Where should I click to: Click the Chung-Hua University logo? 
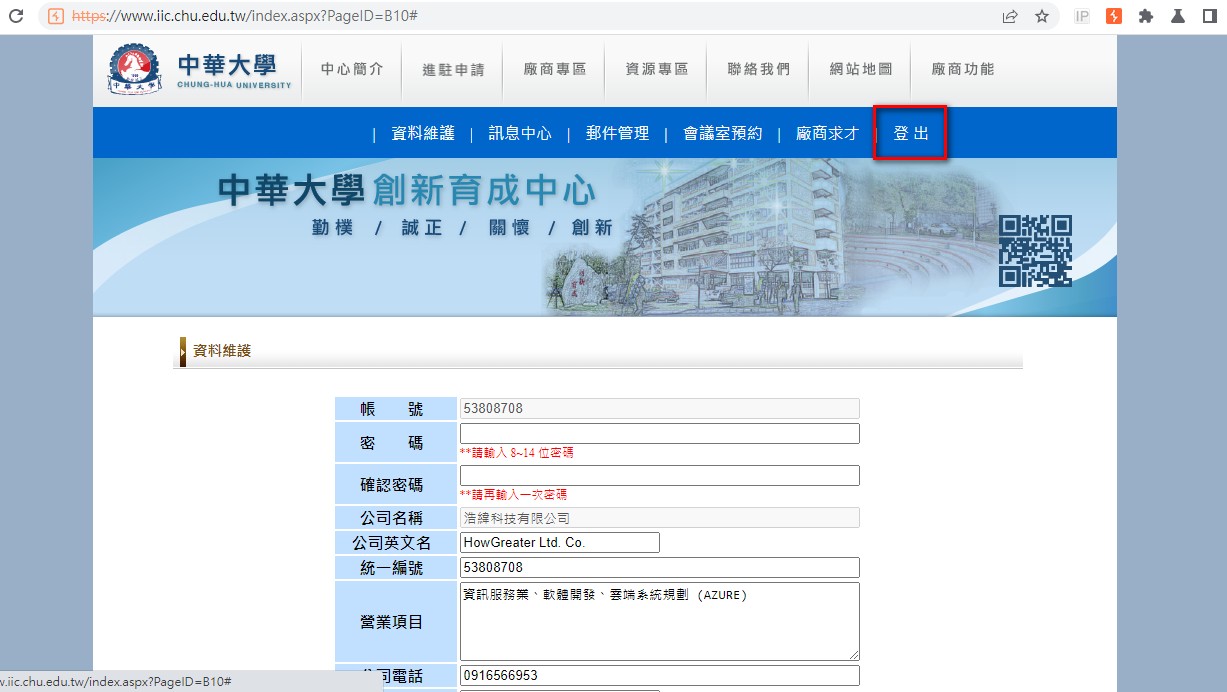coord(200,70)
